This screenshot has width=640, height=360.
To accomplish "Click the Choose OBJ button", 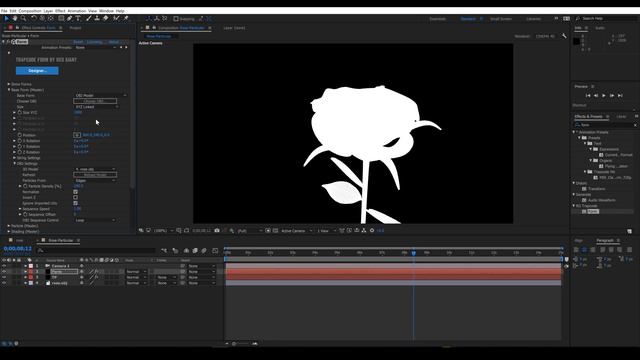I will [95, 101].
